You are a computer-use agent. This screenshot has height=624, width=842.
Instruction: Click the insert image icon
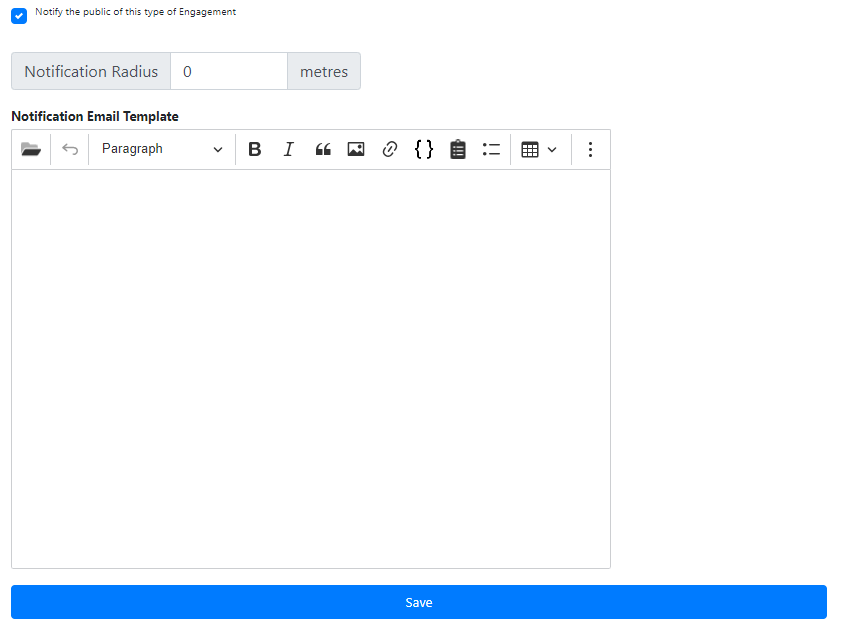[x=356, y=149]
